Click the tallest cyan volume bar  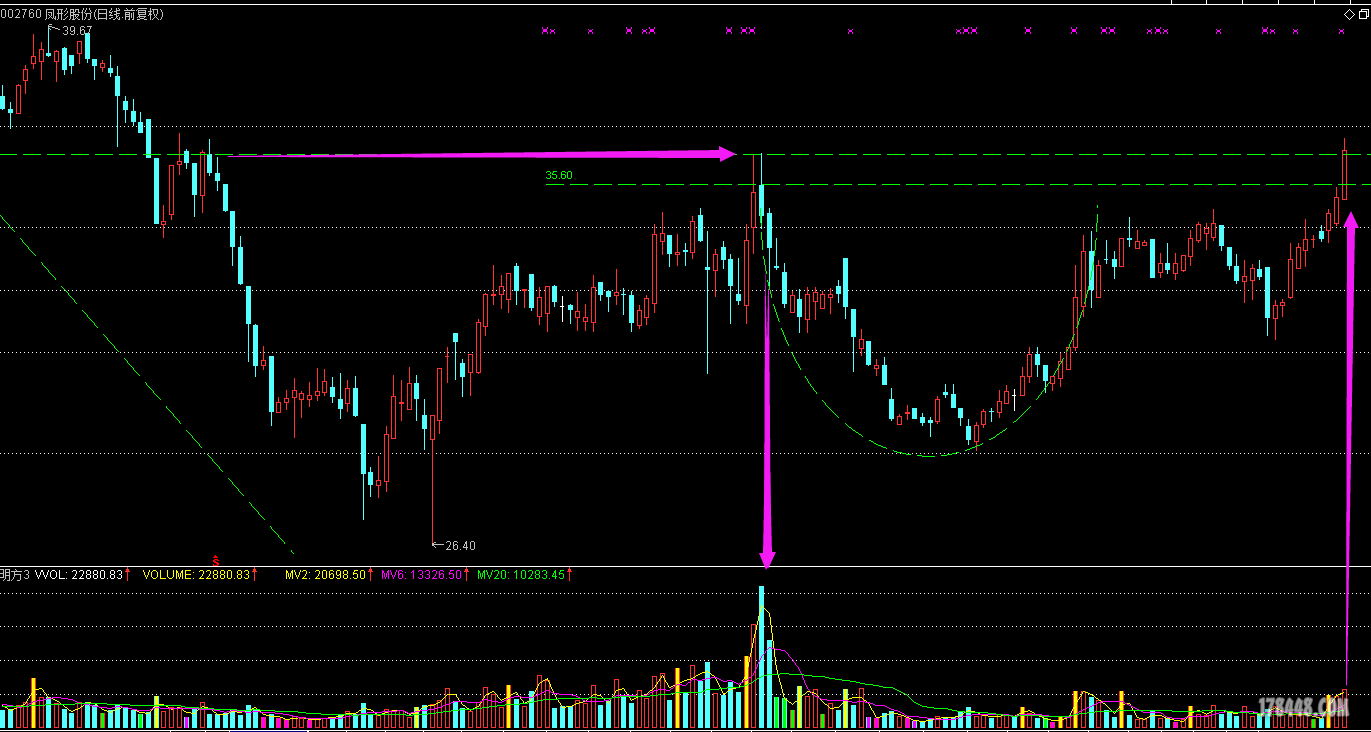(761, 656)
